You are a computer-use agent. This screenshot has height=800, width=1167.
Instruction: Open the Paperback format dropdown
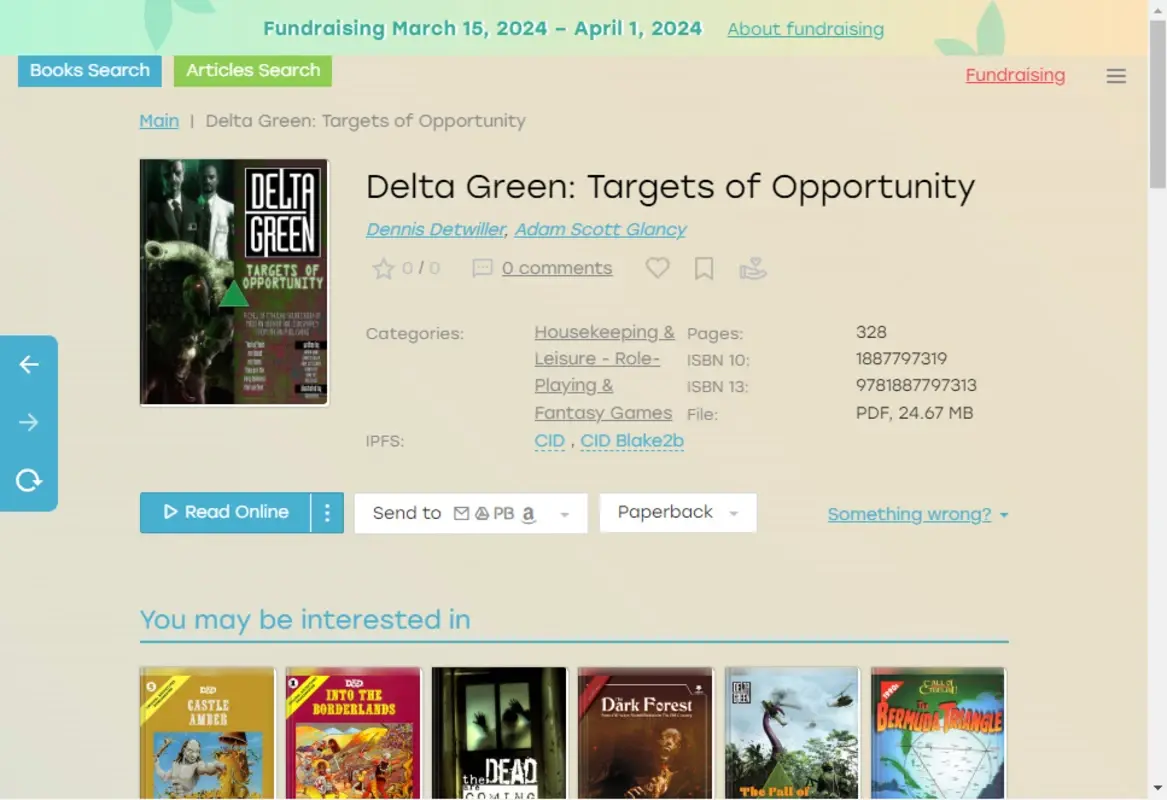click(678, 512)
